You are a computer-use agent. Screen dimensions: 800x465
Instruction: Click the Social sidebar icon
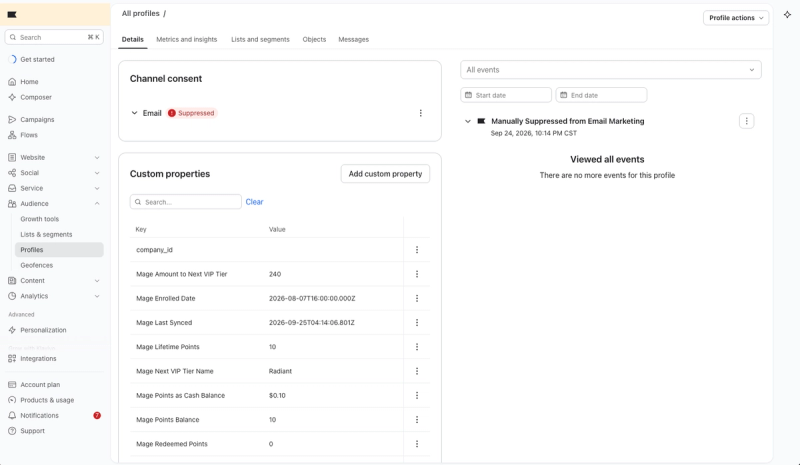tap(12, 173)
